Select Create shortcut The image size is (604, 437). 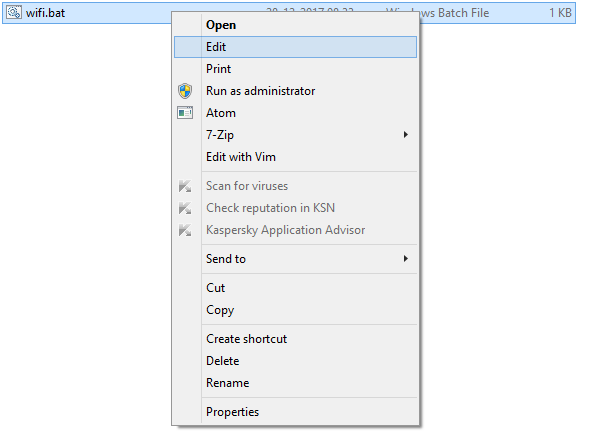[295, 339]
